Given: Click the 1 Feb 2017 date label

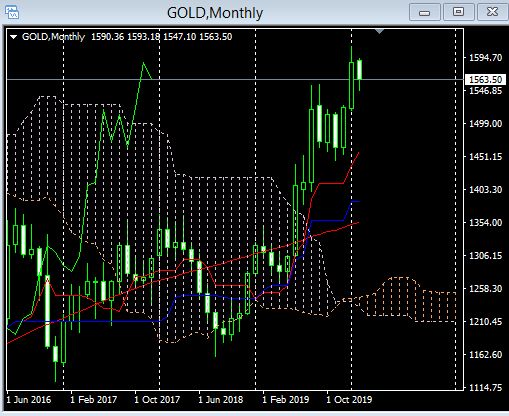Looking at the screenshot, I should click(x=94, y=399).
